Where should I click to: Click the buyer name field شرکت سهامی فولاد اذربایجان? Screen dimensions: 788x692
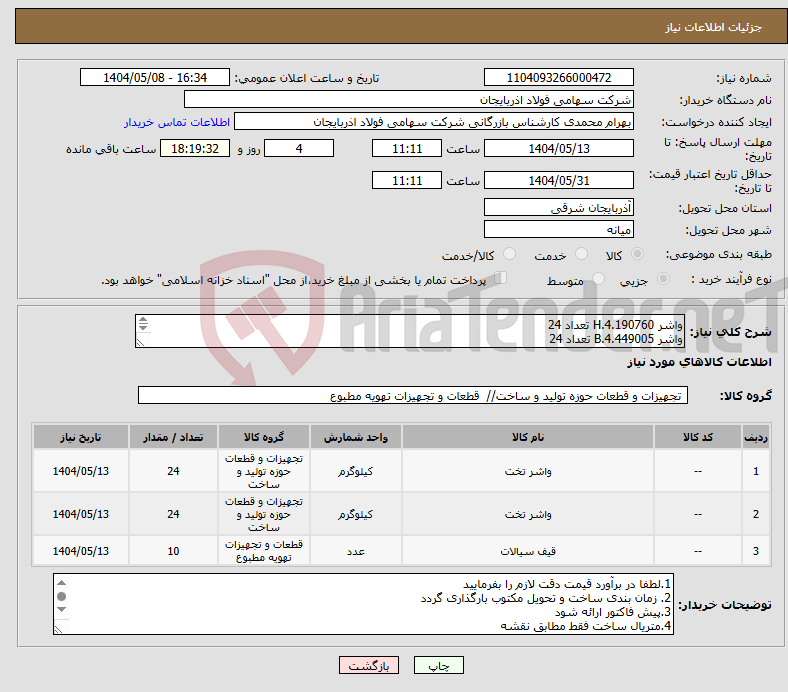pyautogui.click(x=409, y=100)
